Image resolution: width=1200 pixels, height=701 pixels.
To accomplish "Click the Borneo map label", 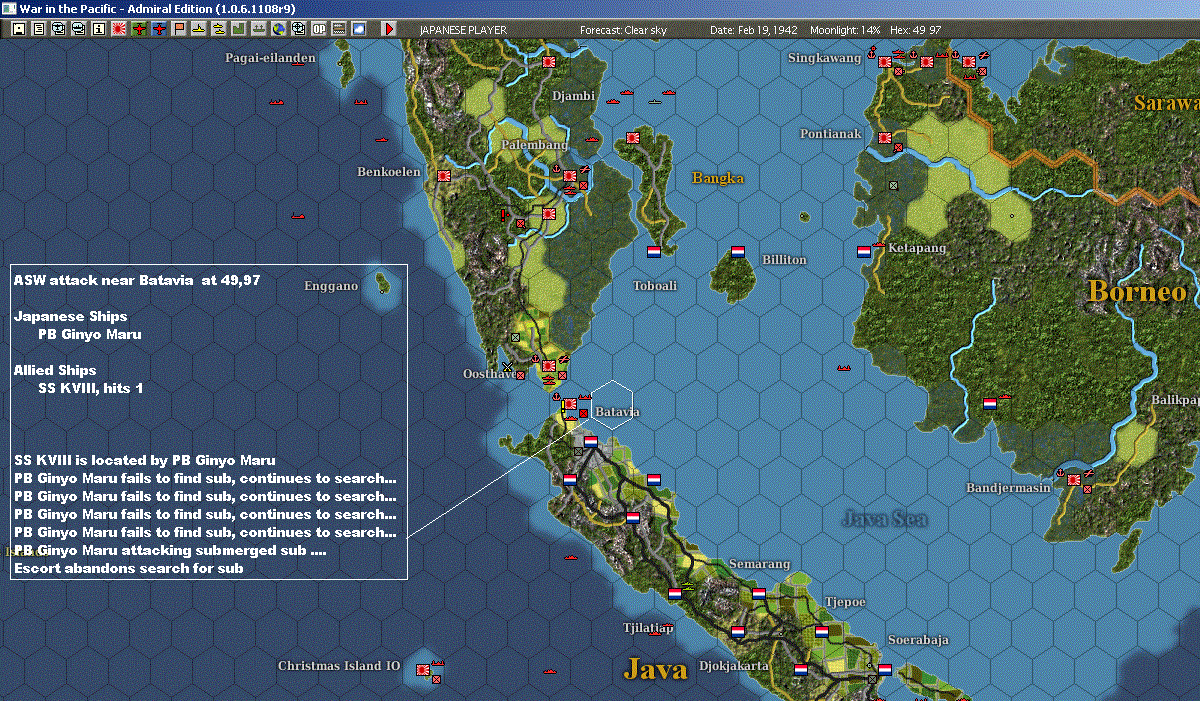I will coord(1137,292).
